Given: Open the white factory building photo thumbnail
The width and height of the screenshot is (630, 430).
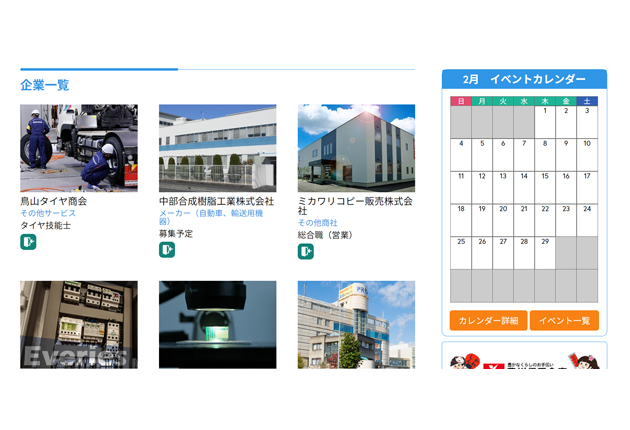Looking at the screenshot, I should tap(217, 148).
